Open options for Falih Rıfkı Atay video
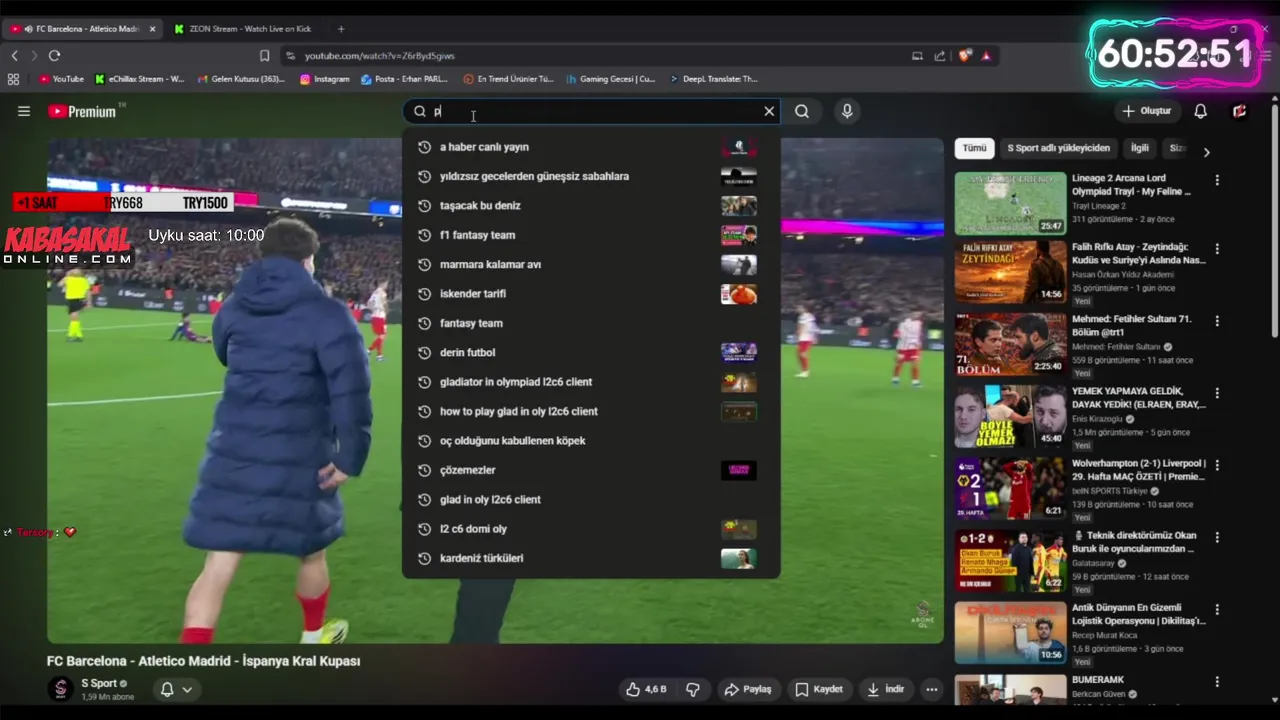This screenshot has height=720, width=1280. point(1217,249)
